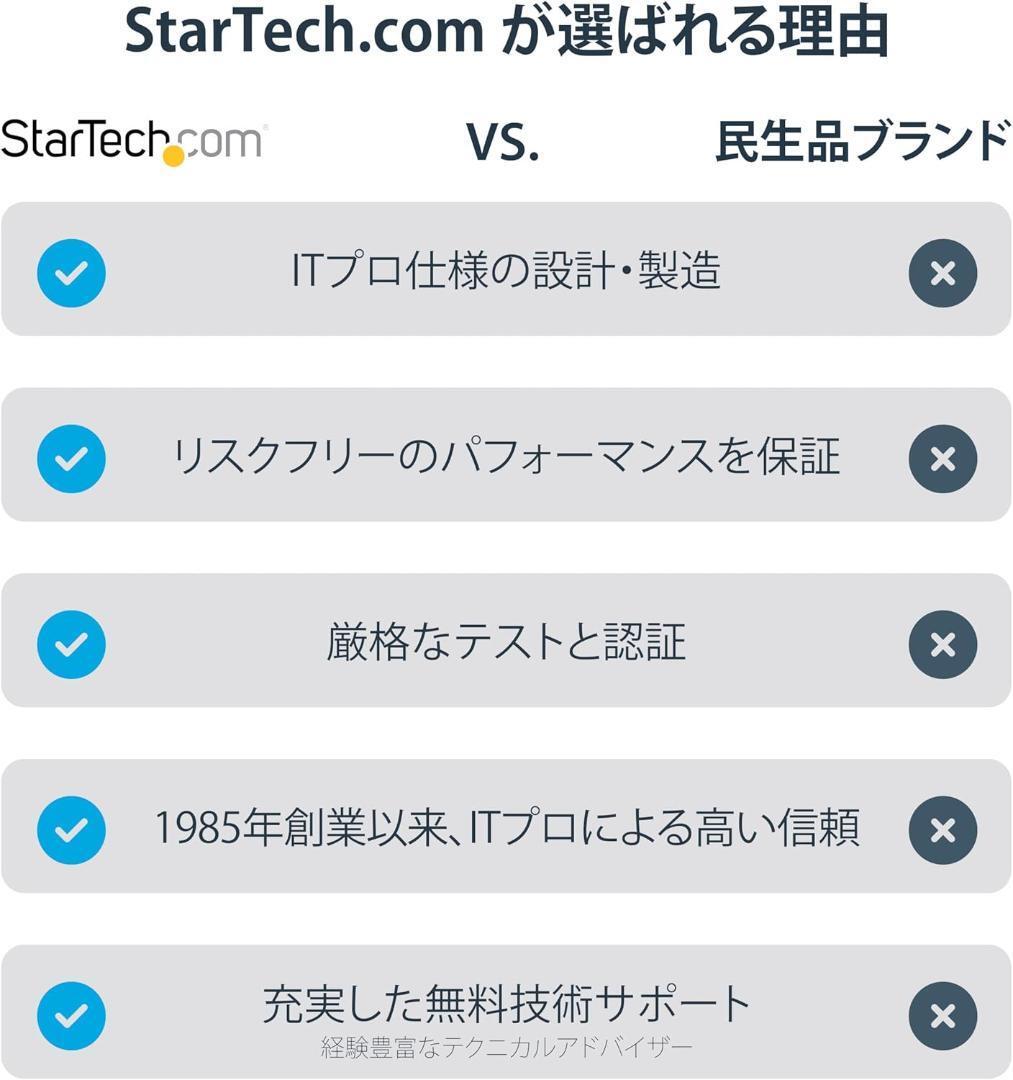
Task: Click the 民生品ブランド column heading
Action: pos(862,141)
